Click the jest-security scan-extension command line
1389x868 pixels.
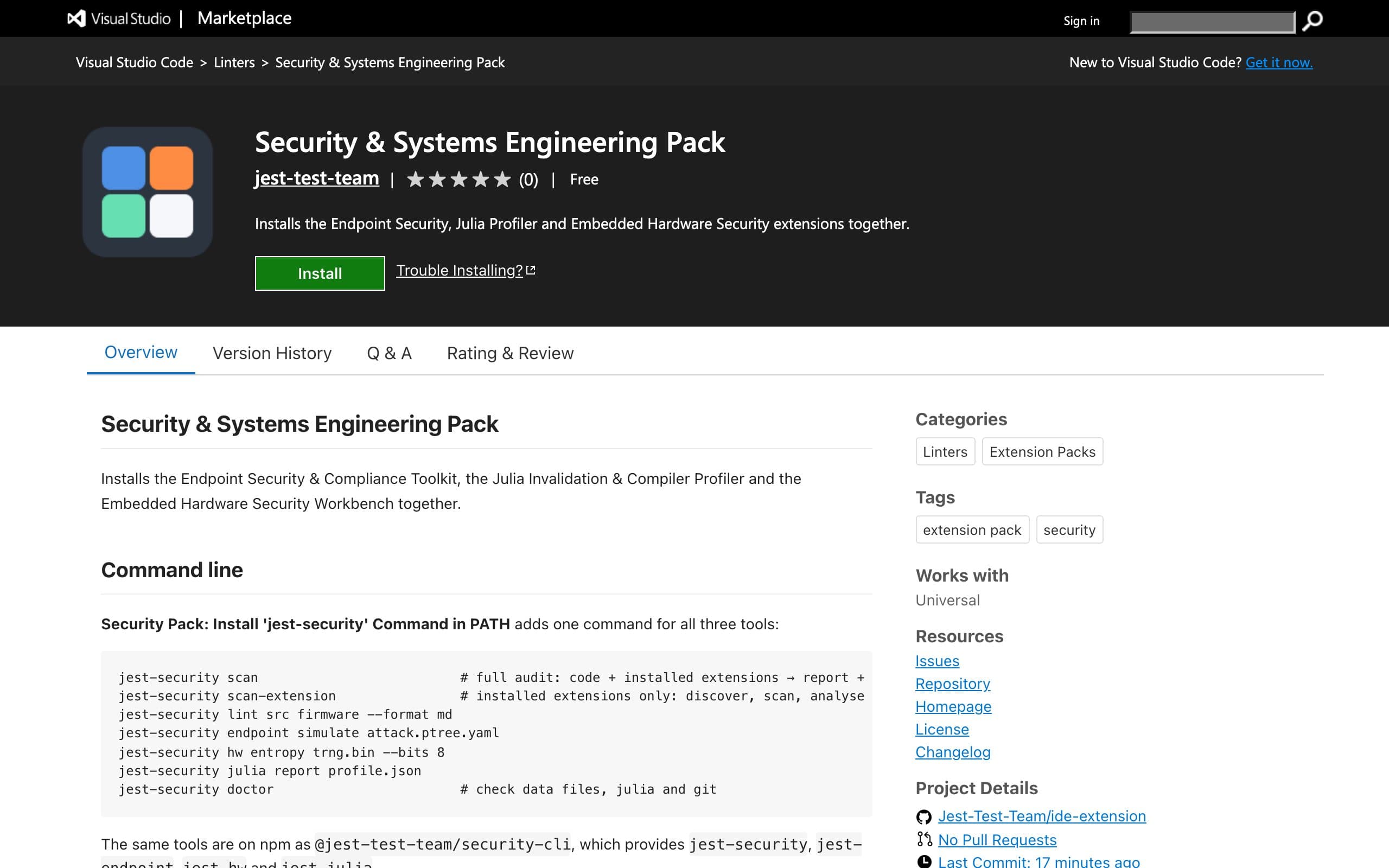pos(227,696)
